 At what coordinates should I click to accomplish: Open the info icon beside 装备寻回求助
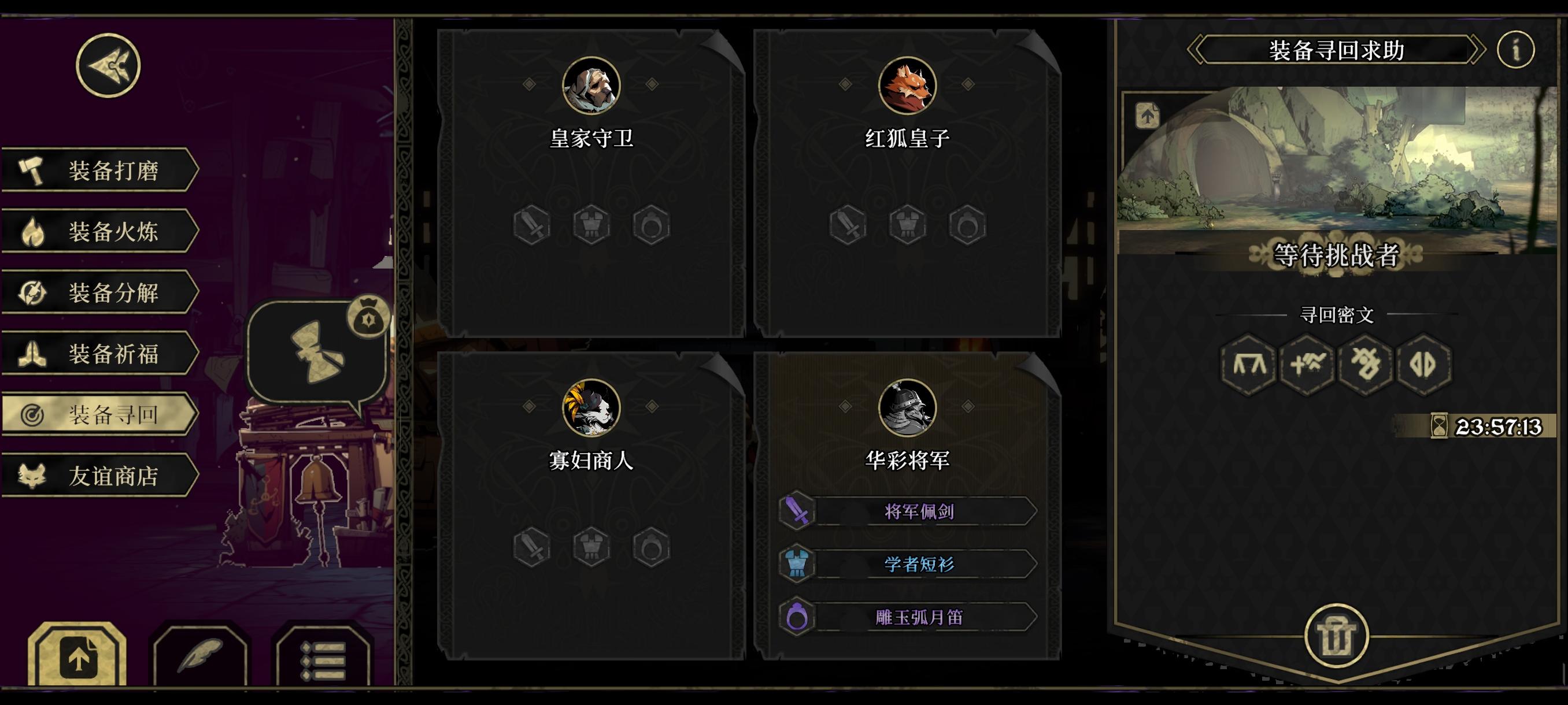(1515, 49)
